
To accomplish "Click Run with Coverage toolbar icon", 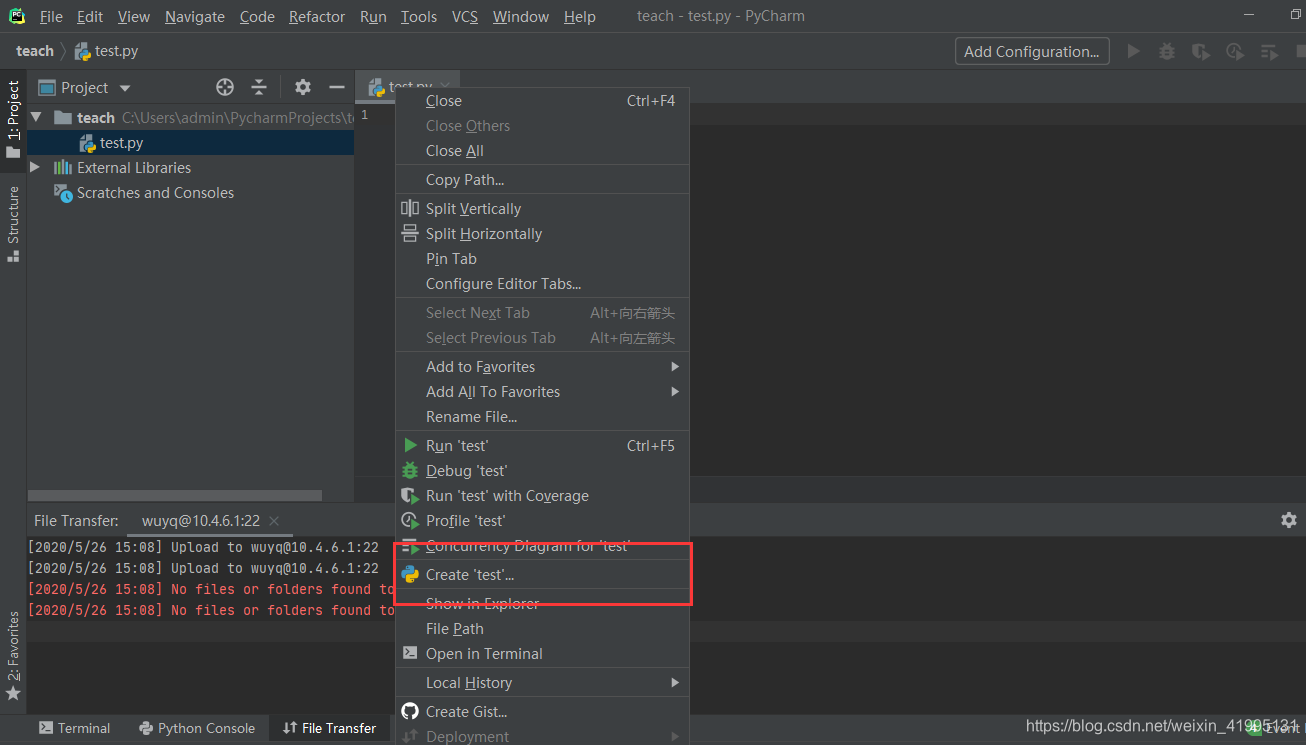I will click(x=1201, y=51).
